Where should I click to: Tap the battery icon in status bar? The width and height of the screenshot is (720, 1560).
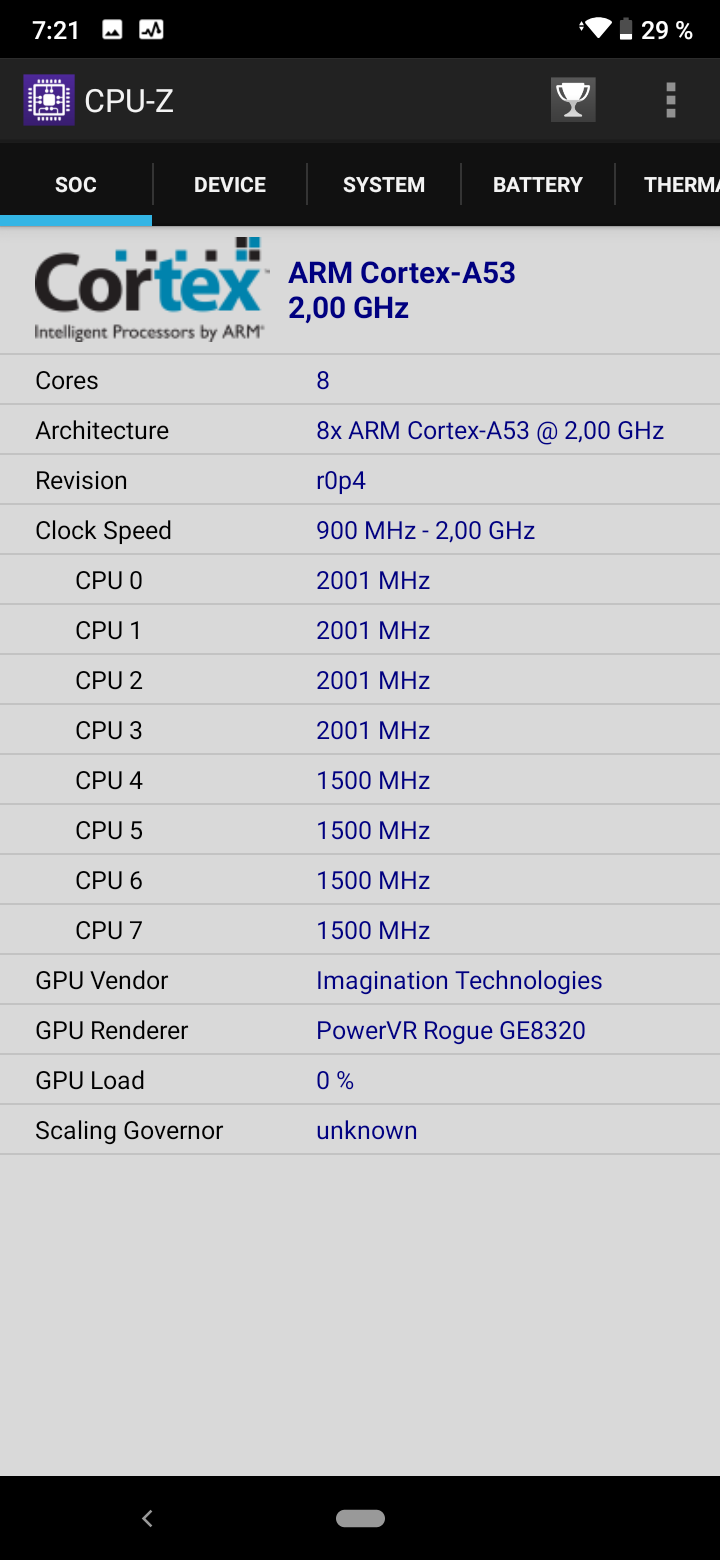click(626, 29)
